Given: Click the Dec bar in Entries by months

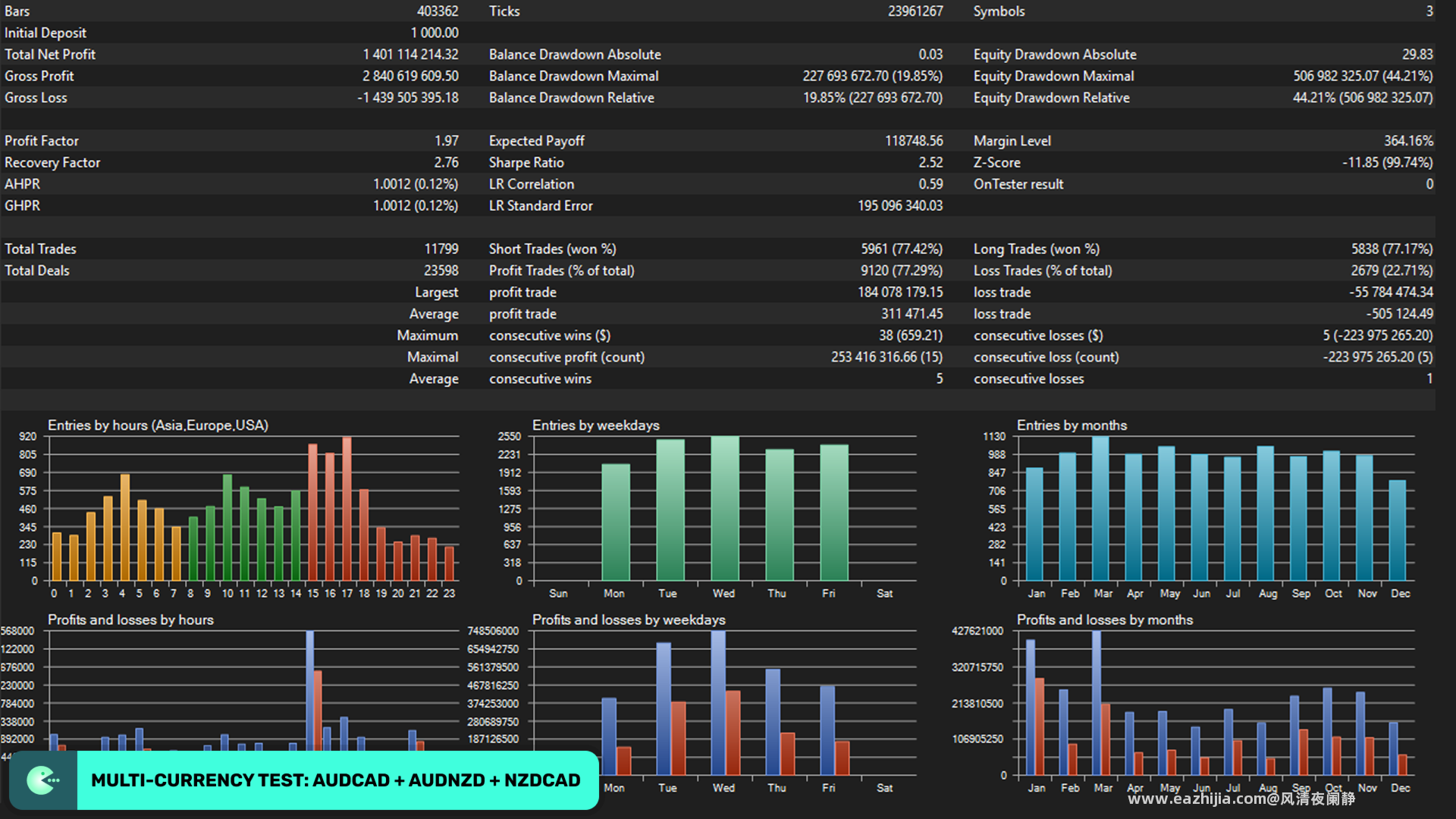Looking at the screenshot, I should [1398, 530].
